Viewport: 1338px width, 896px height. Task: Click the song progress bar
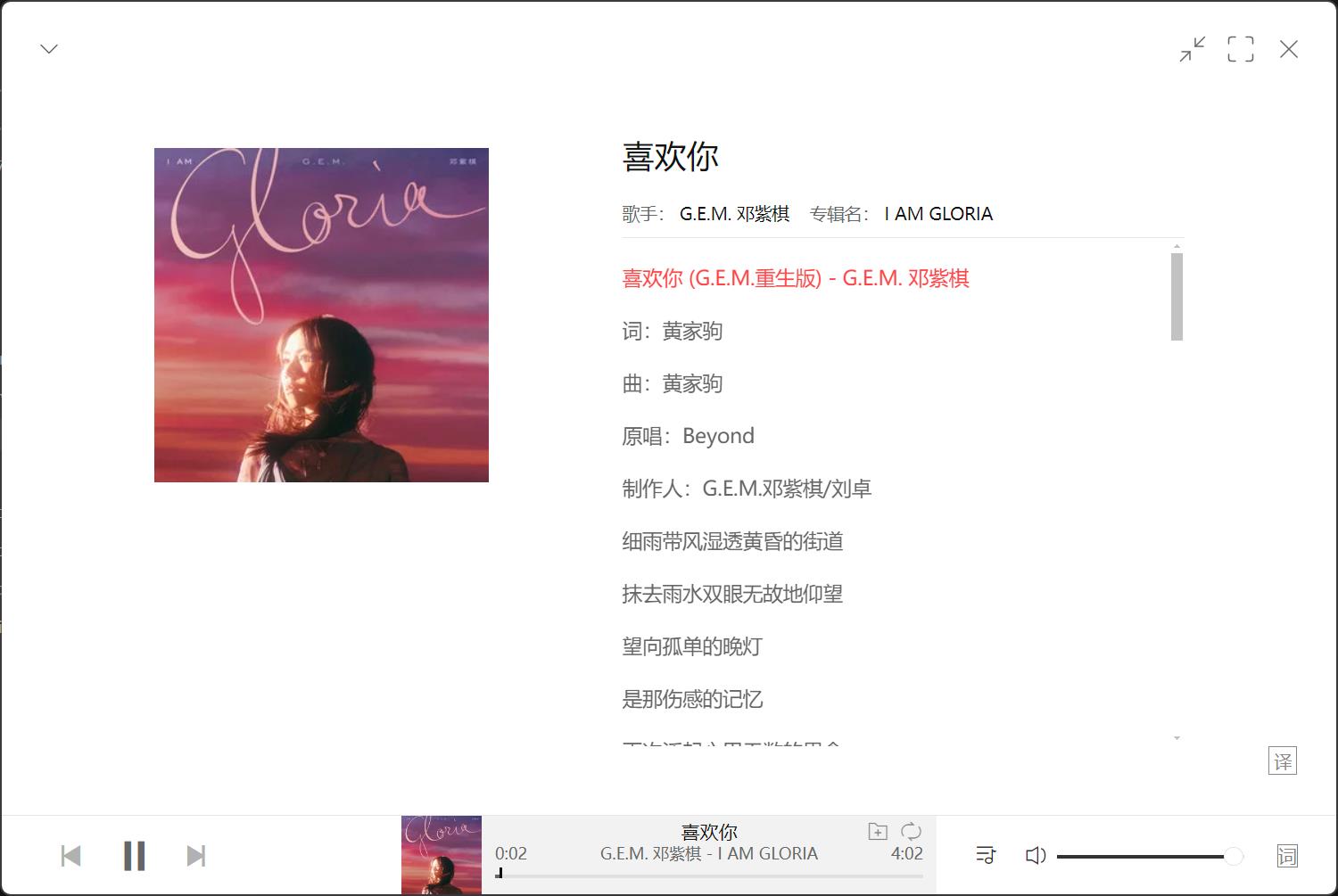click(x=709, y=875)
